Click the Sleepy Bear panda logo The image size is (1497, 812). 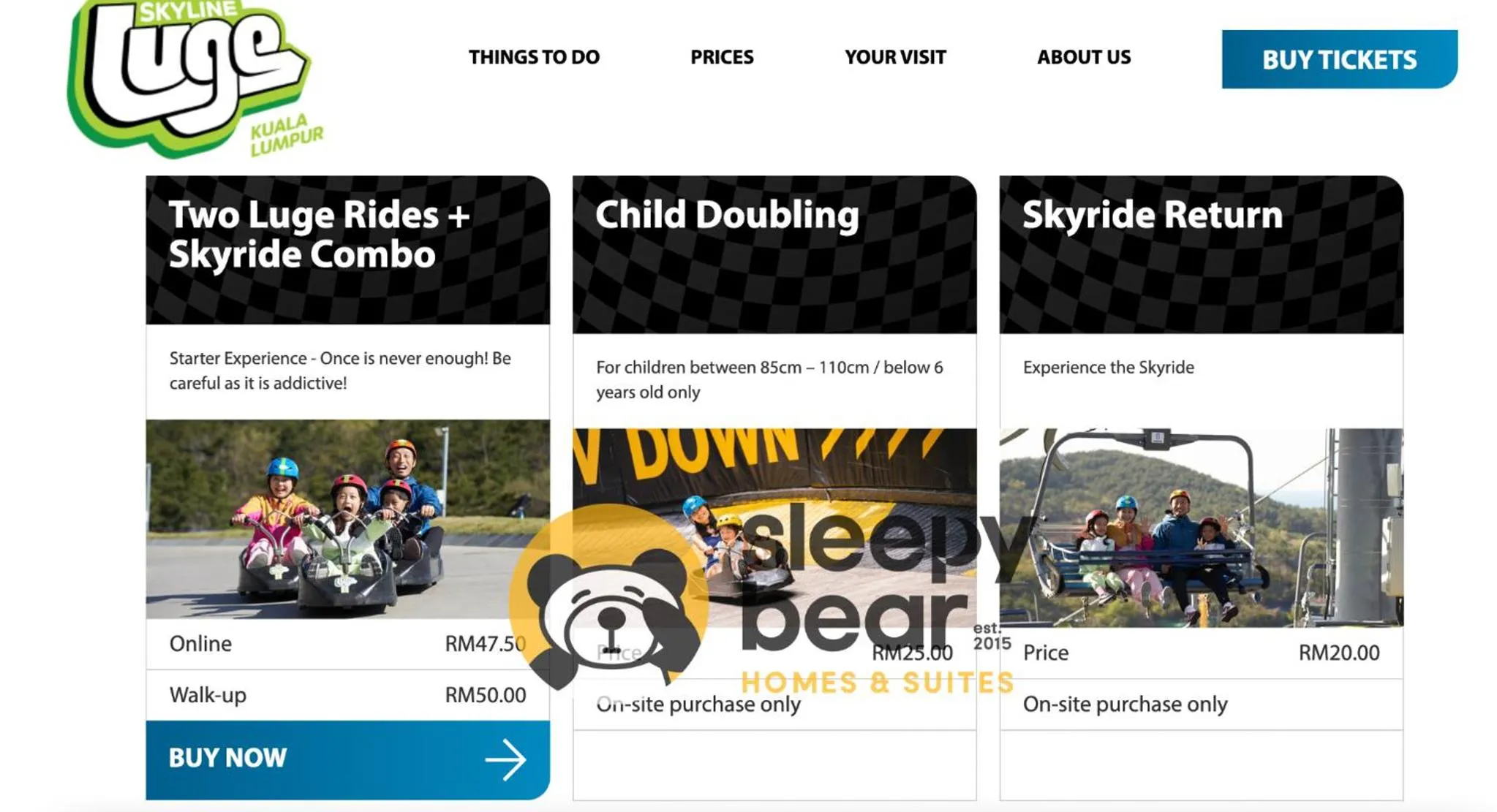609,596
